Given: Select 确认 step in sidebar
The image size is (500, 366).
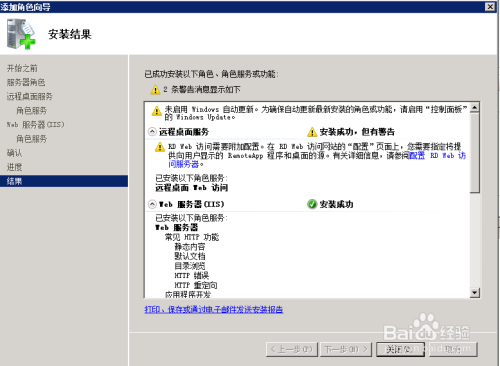Looking at the screenshot, I should tap(14, 153).
